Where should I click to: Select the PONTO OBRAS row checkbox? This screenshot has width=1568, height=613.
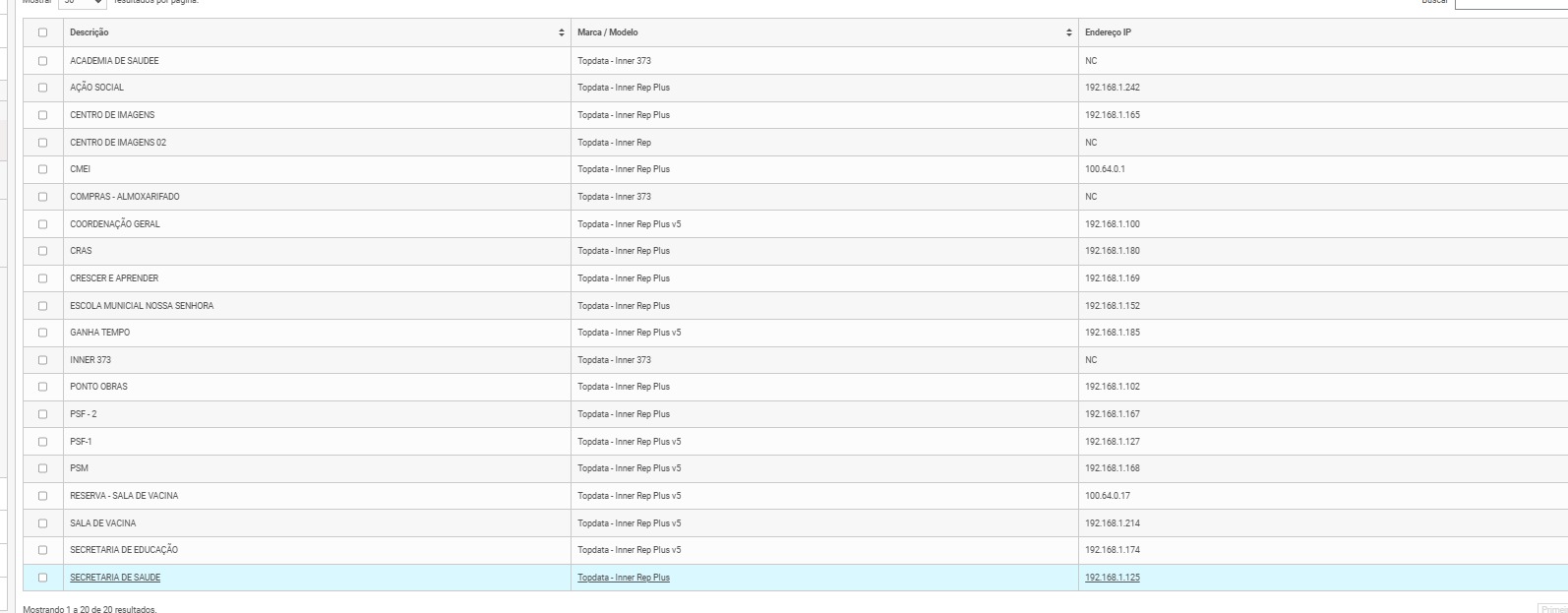[x=42, y=387]
